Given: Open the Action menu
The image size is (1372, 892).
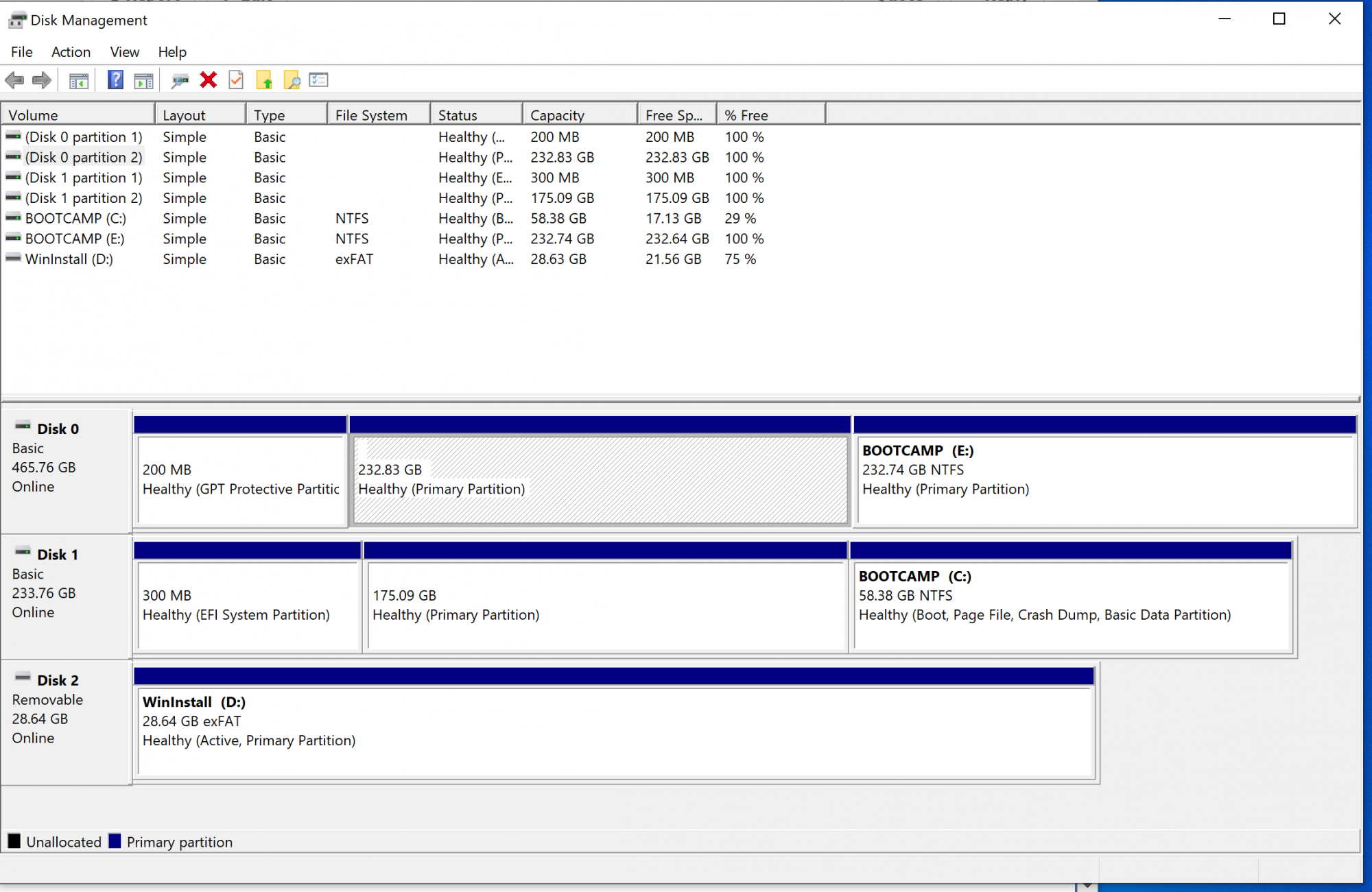Looking at the screenshot, I should click(x=71, y=52).
